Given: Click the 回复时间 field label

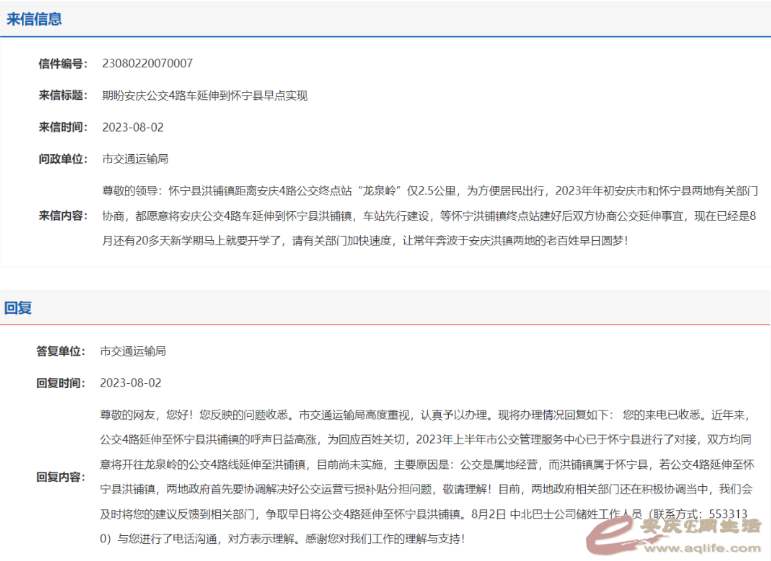Looking at the screenshot, I should coord(61,383).
